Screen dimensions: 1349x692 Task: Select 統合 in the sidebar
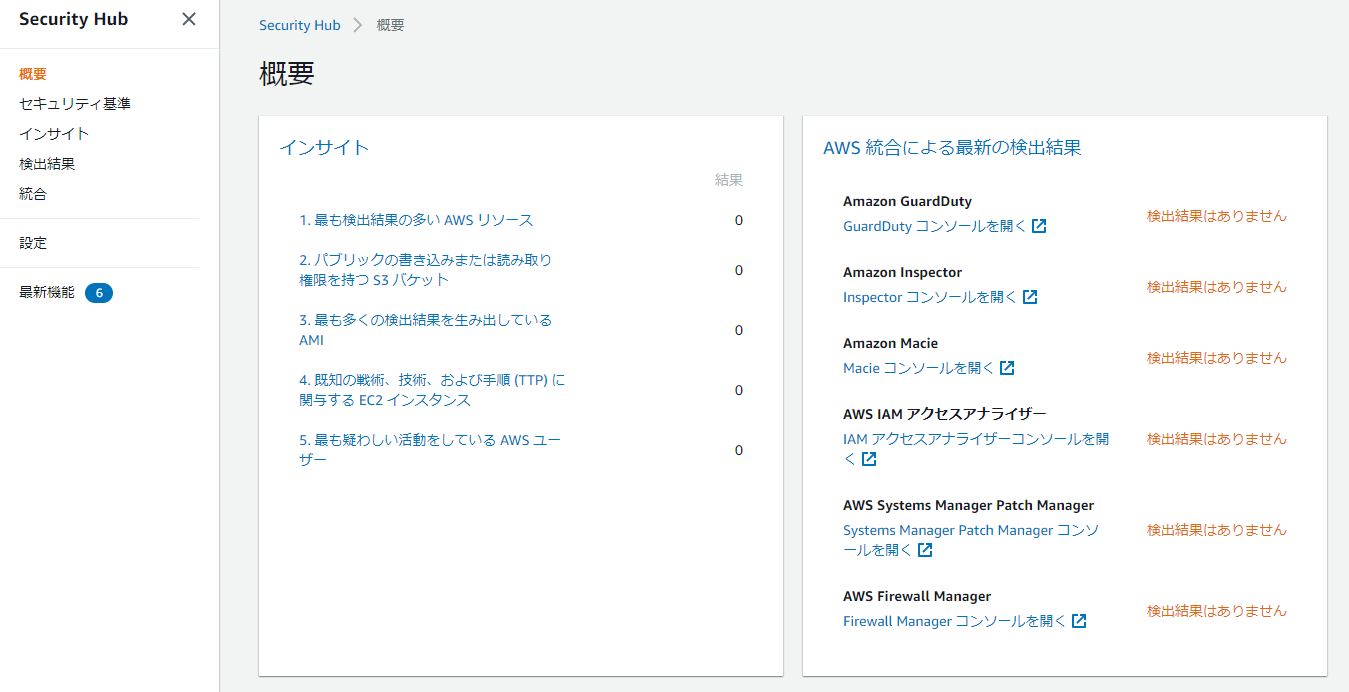coord(33,194)
